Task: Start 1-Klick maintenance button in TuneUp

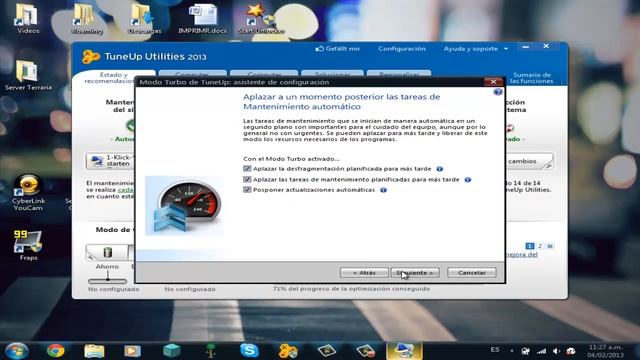Action: [x=110, y=161]
